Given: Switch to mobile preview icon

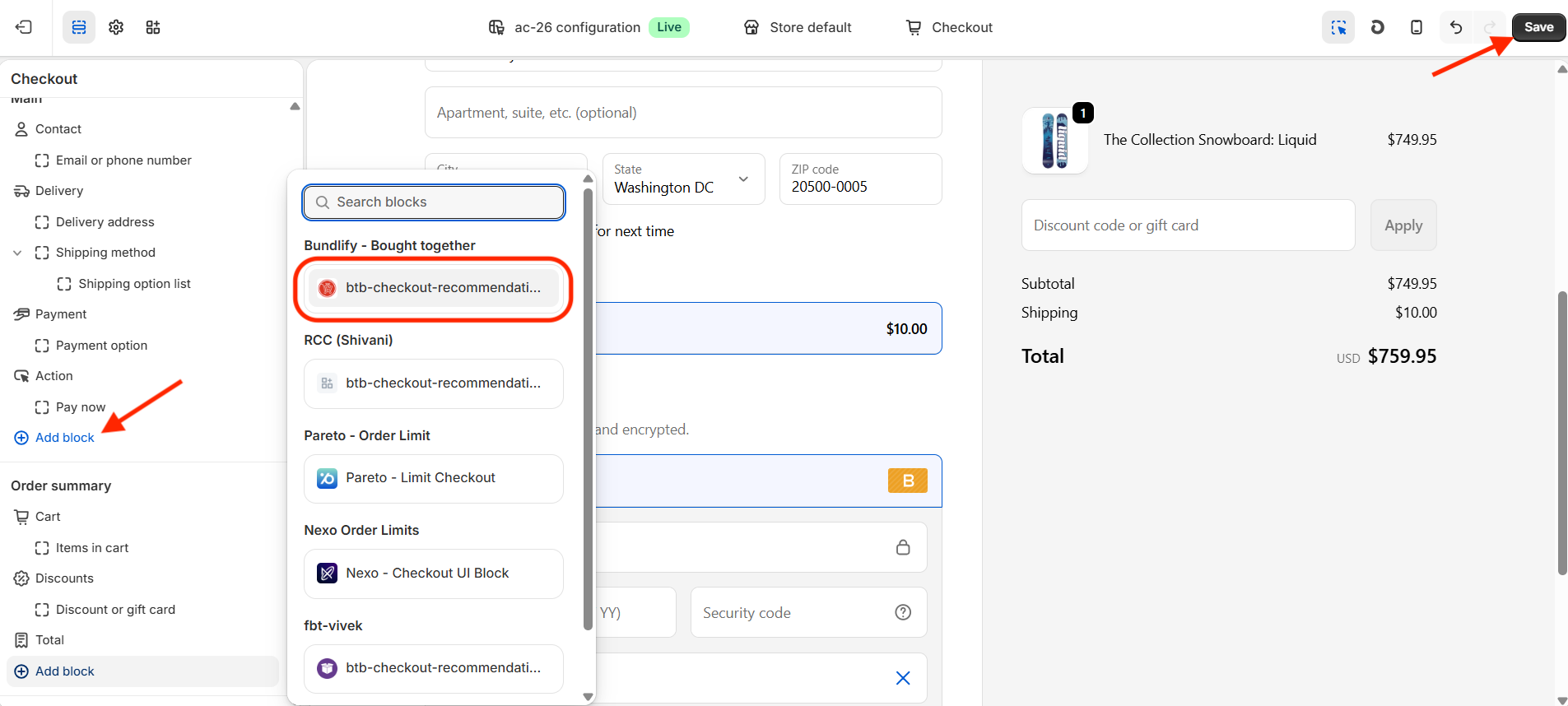Looking at the screenshot, I should pos(1416,27).
